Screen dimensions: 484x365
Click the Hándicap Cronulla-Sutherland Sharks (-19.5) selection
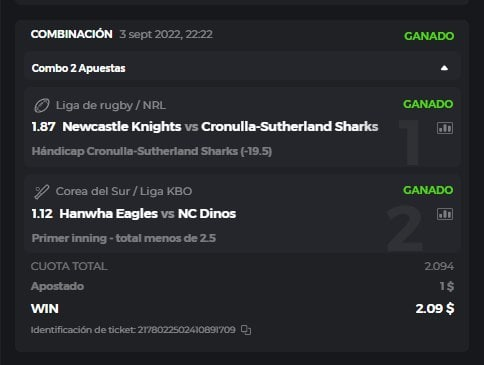tap(152, 151)
